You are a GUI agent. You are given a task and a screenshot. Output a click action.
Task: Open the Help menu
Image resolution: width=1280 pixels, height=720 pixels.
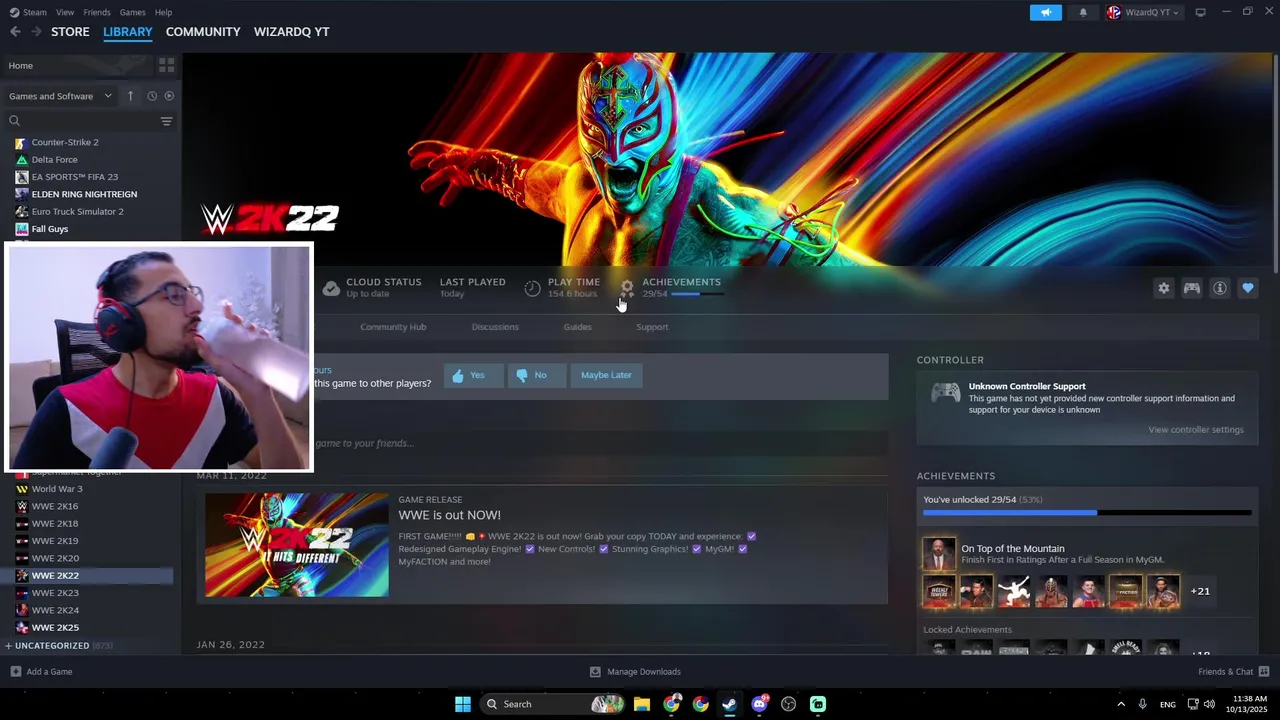click(163, 12)
